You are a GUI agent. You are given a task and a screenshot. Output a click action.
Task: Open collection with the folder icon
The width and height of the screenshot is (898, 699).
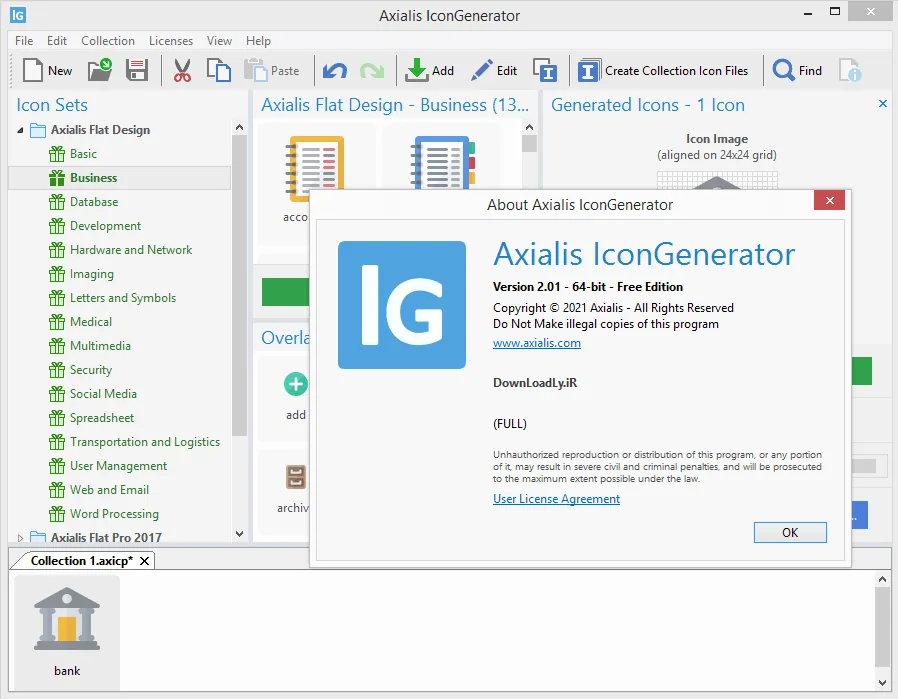(x=100, y=70)
